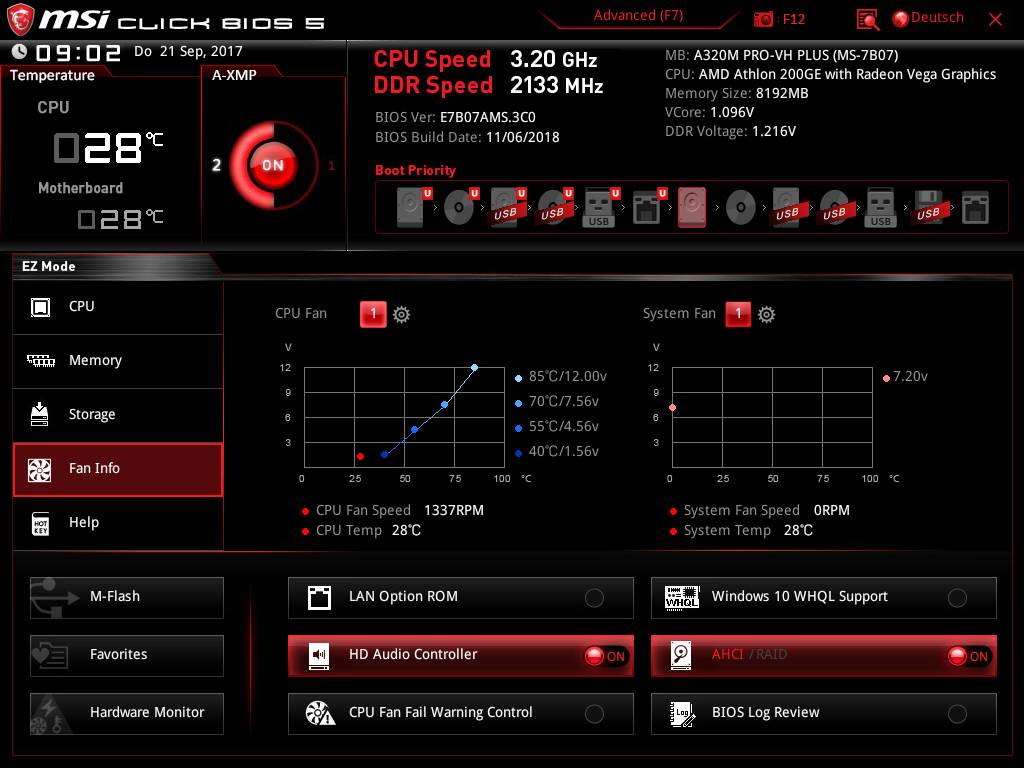This screenshot has height=768, width=1024.
Task: Select the legacy CD/DVD boot device without U badge
Action: click(741, 208)
